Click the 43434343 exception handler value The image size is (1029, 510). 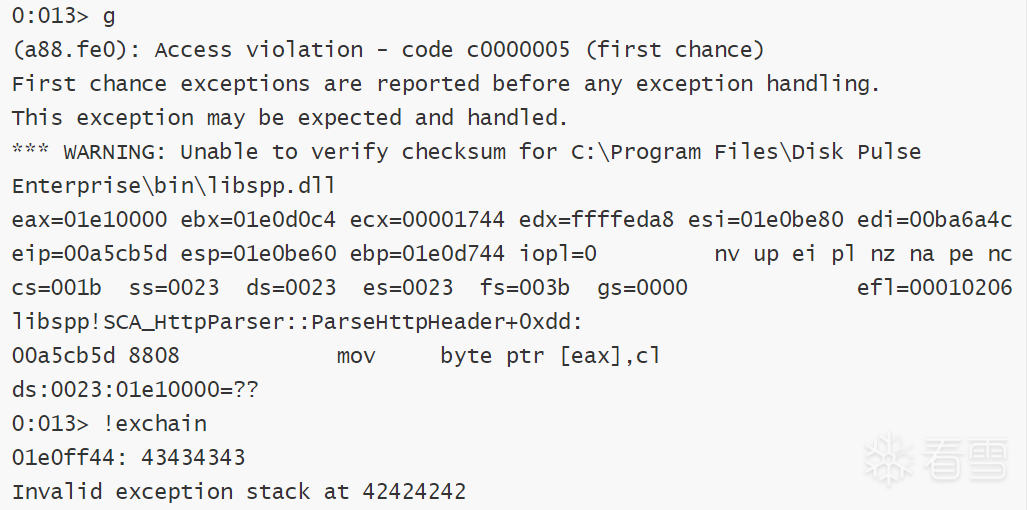point(193,458)
